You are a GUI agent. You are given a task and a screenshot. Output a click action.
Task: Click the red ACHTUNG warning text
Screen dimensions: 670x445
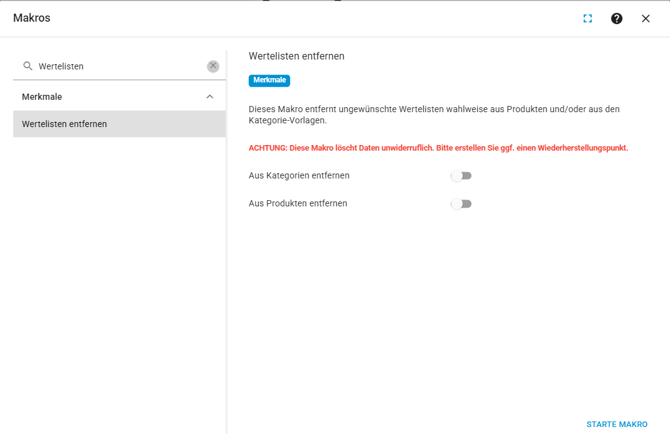coord(438,148)
